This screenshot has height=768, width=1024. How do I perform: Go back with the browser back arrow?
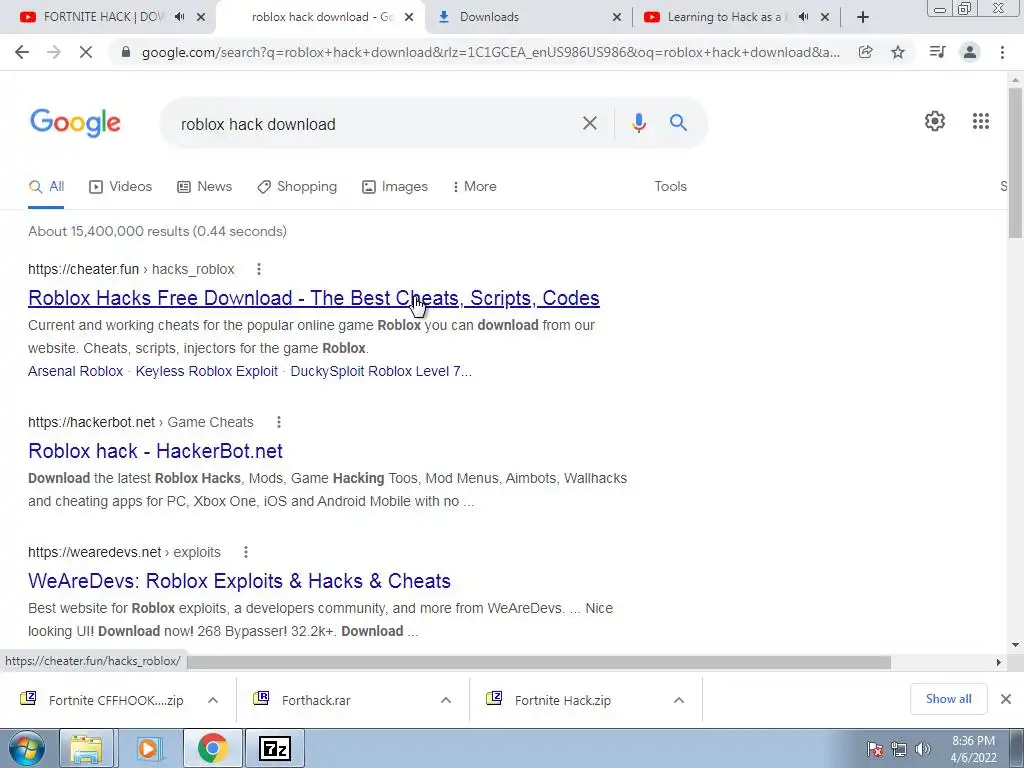[22, 52]
